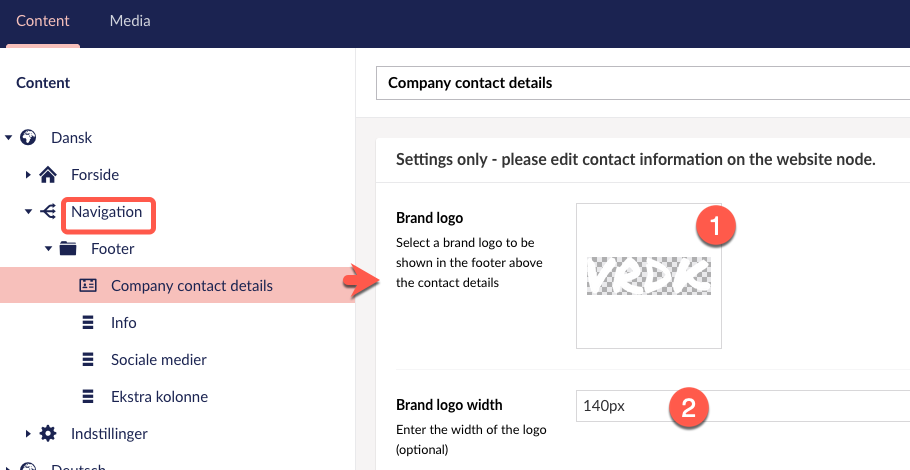Expand the Indstillinger node arrow
Image resolution: width=910 pixels, height=470 pixels.
(x=28, y=433)
